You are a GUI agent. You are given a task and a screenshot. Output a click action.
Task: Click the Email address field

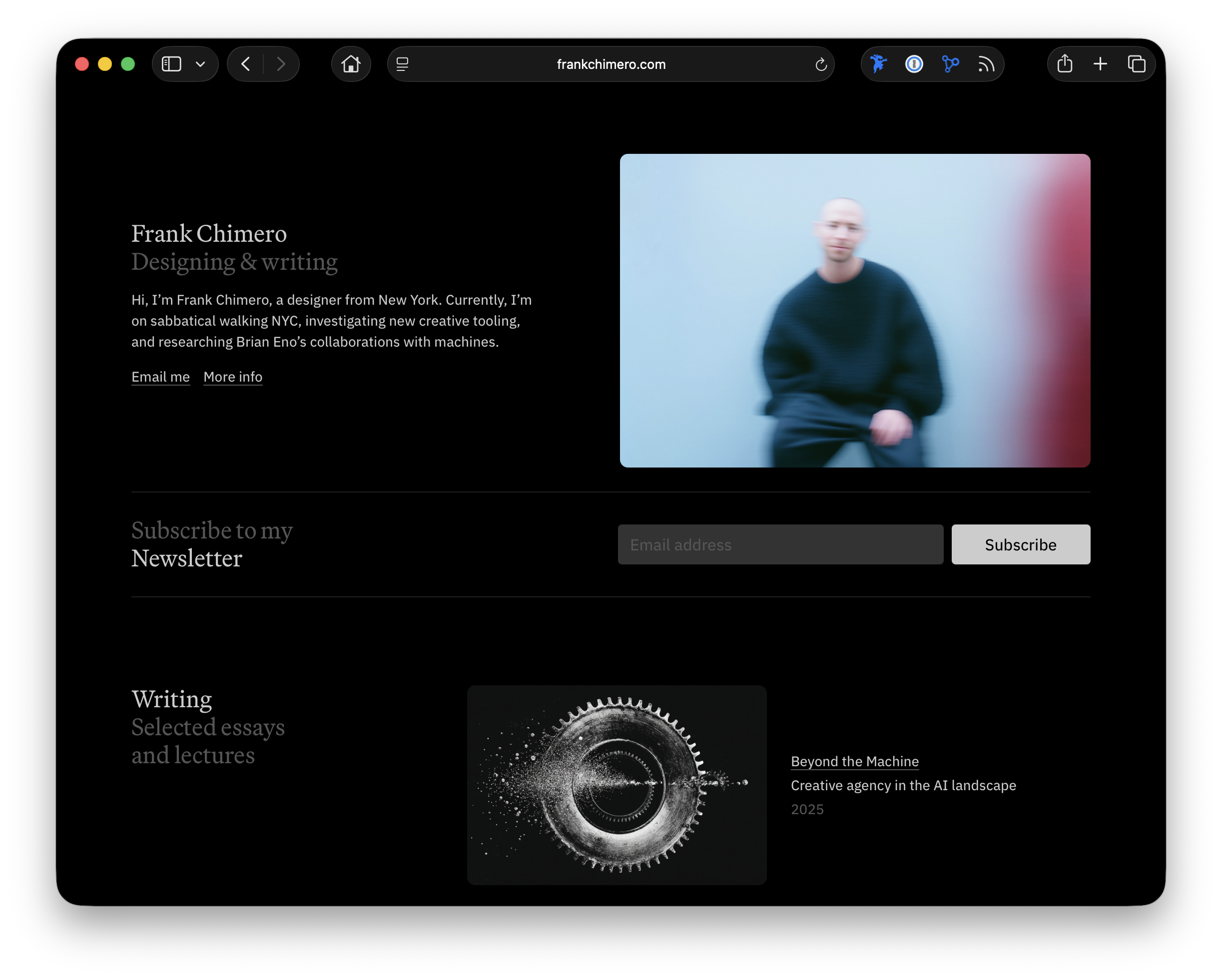tap(780, 544)
